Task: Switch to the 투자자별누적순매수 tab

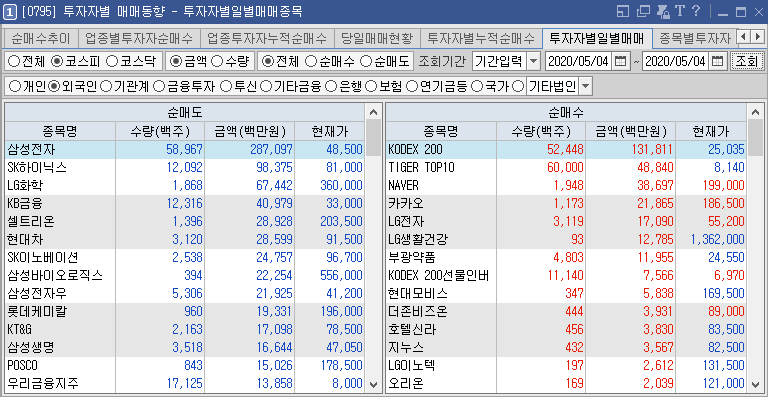Action: pyautogui.click(x=481, y=38)
